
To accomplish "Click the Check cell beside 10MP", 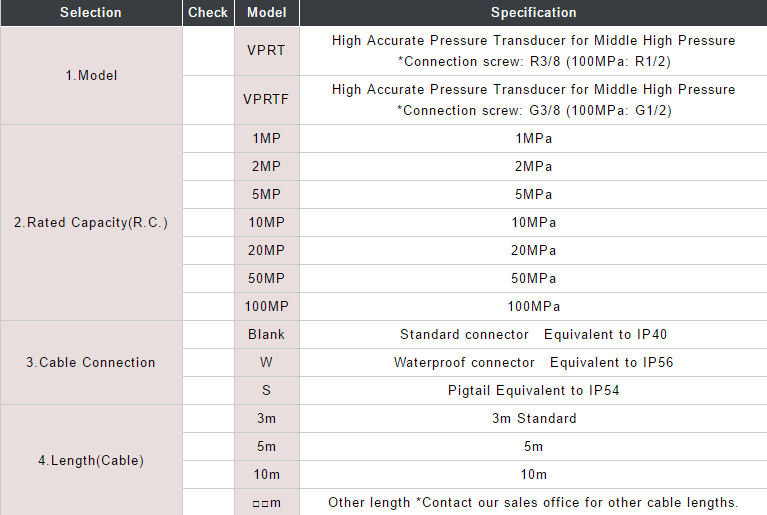I will coord(208,223).
